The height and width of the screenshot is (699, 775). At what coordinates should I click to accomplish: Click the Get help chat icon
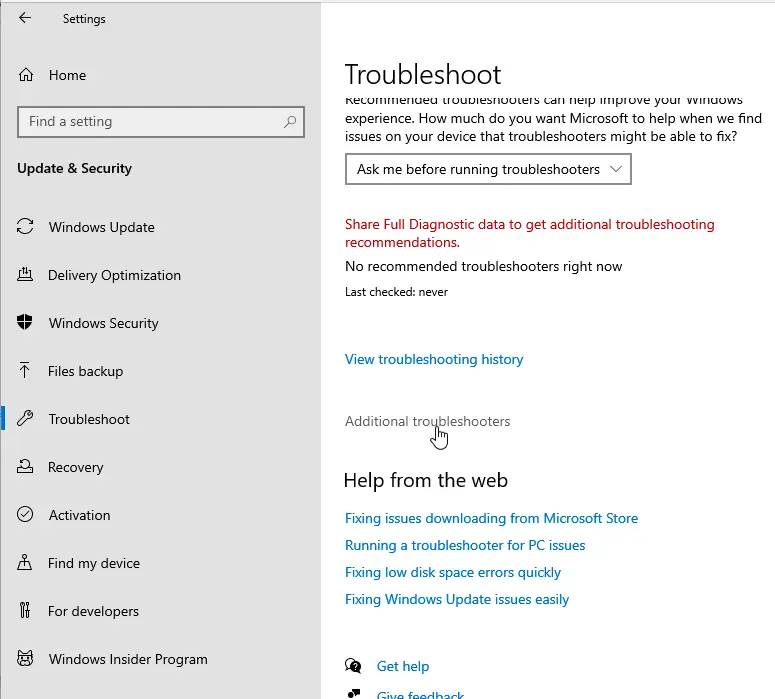353,666
